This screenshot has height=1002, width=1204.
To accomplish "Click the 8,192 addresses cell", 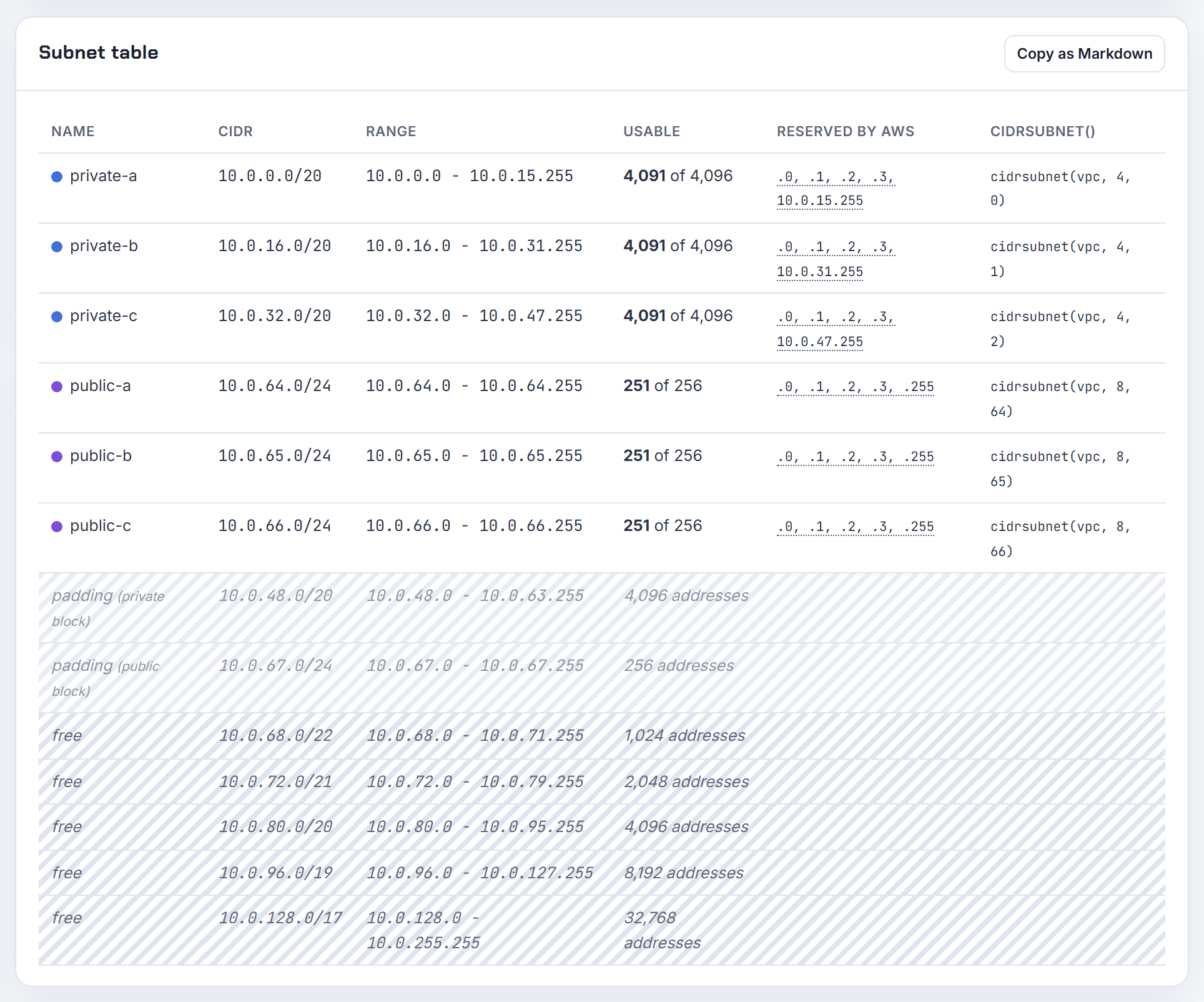I will (684, 873).
